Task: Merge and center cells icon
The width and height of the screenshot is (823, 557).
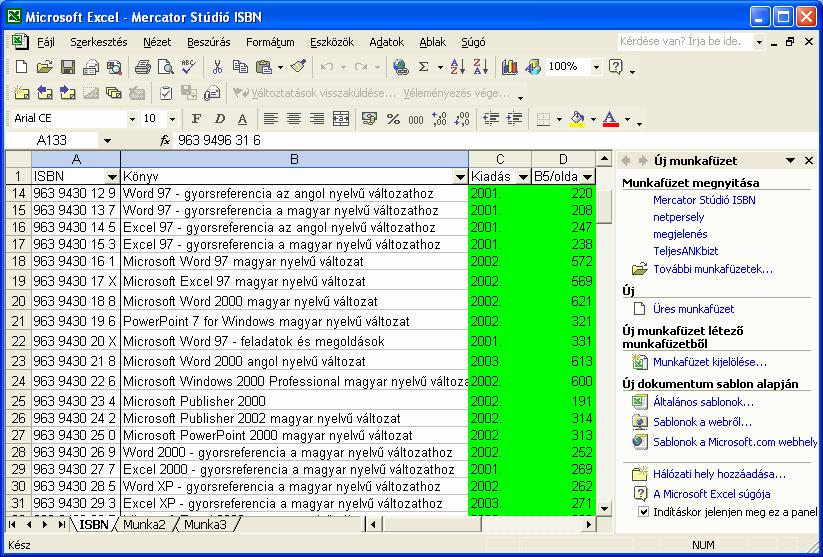Action: [x=341, y=119]
